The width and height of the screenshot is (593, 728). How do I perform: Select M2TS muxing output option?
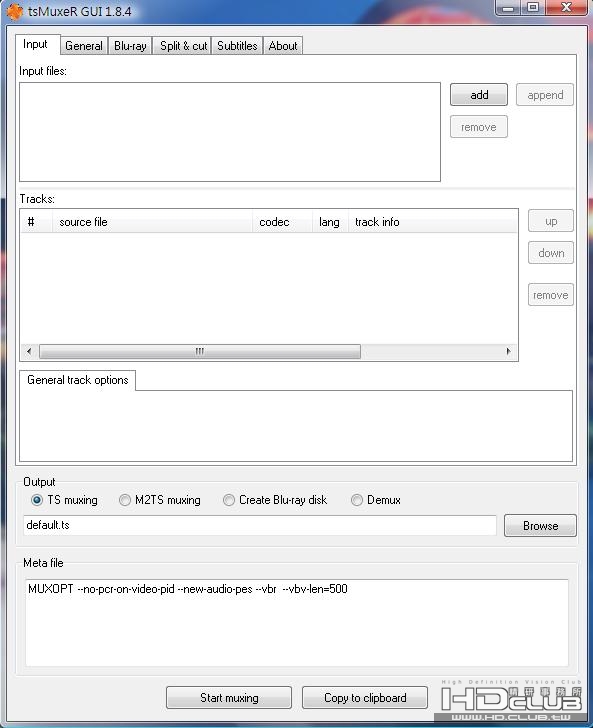click(124, 500)
